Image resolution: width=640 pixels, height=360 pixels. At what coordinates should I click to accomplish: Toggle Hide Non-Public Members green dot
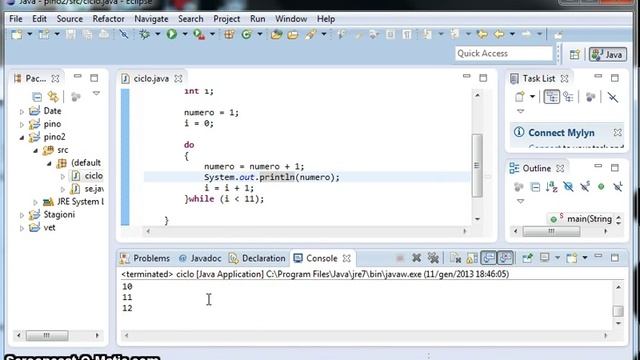pyautogui.click(x=601, y=187)
